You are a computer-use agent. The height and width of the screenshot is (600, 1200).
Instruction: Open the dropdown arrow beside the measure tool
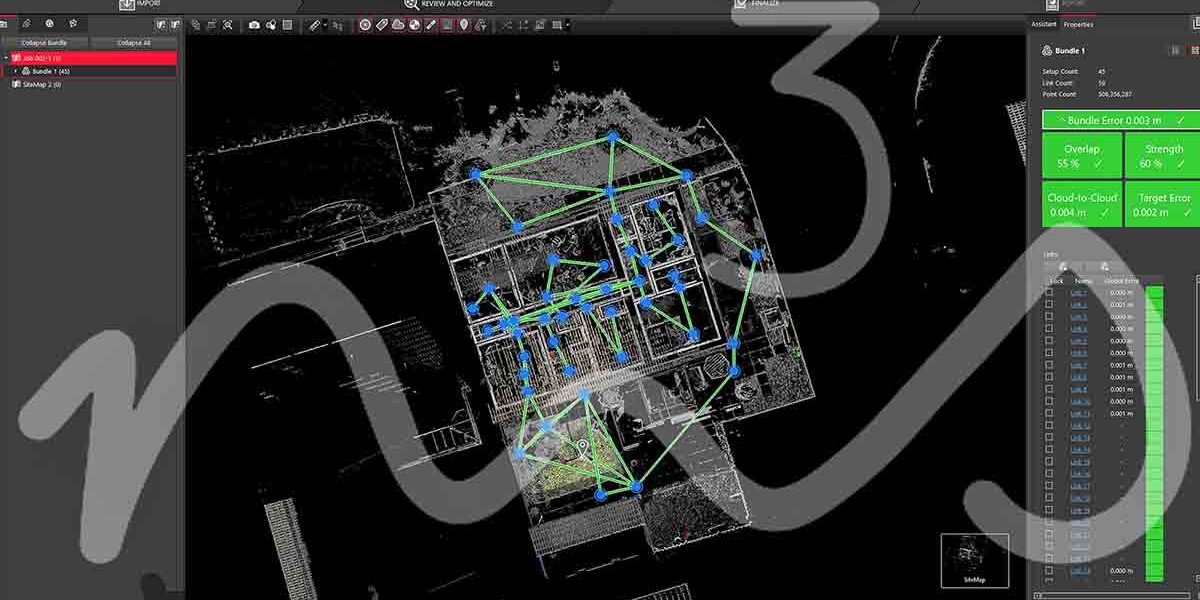click(325, 26)
